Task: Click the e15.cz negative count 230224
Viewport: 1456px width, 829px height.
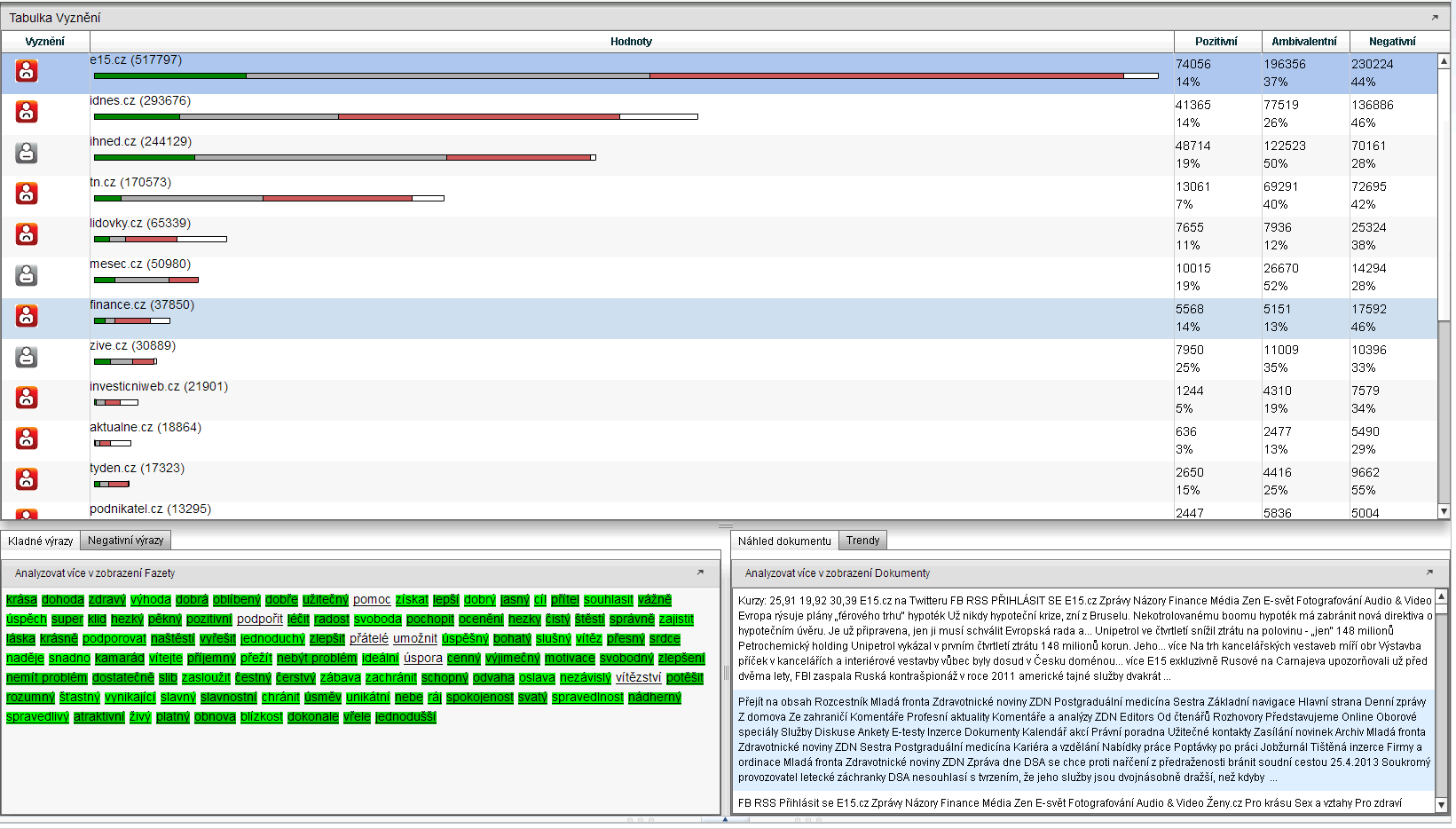Action: tap(1373, 65)
